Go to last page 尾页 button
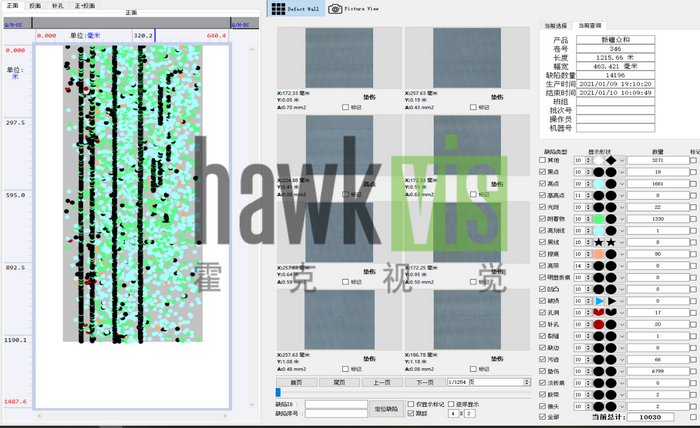 coord(339,382)
